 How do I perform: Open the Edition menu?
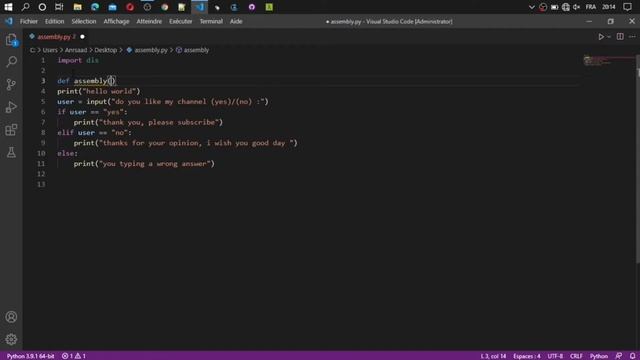point(54,21)
